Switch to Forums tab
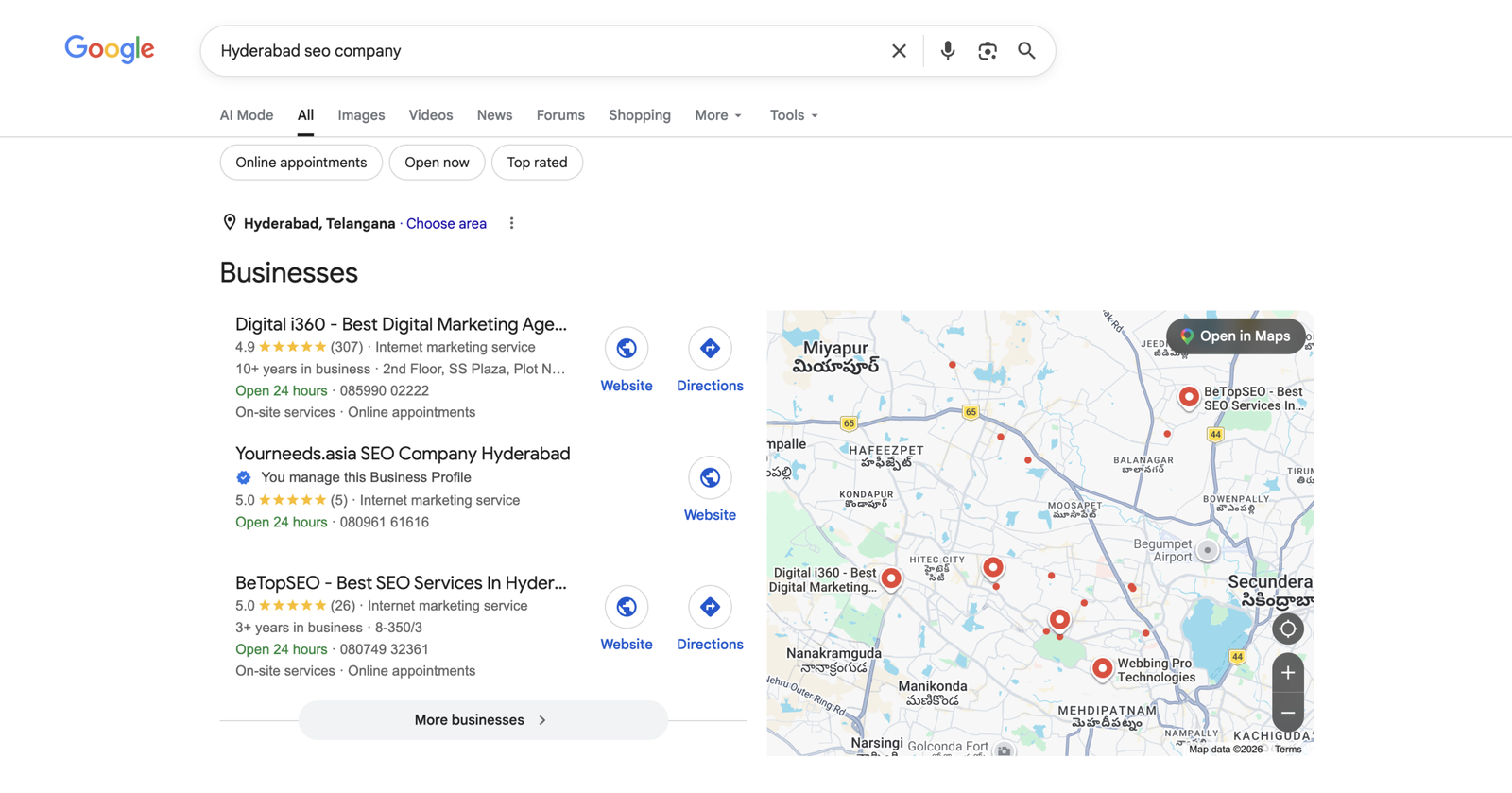 (560, 115)
